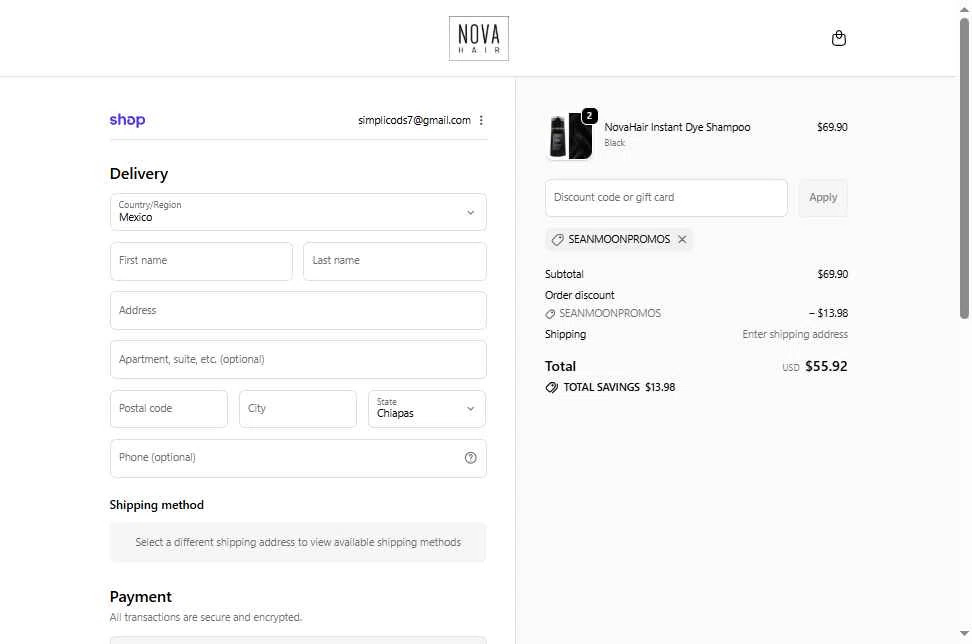Click the NovaHair shampoo product thumbnail
Viewport: 972px width, 644px height.
coord(570,137)
